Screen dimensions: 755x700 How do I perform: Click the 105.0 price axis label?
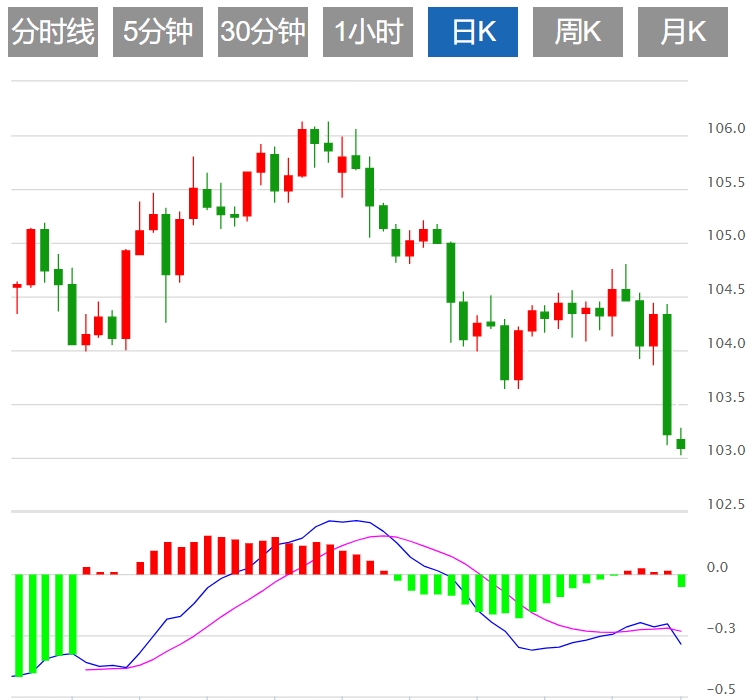(x=725, y=237)
